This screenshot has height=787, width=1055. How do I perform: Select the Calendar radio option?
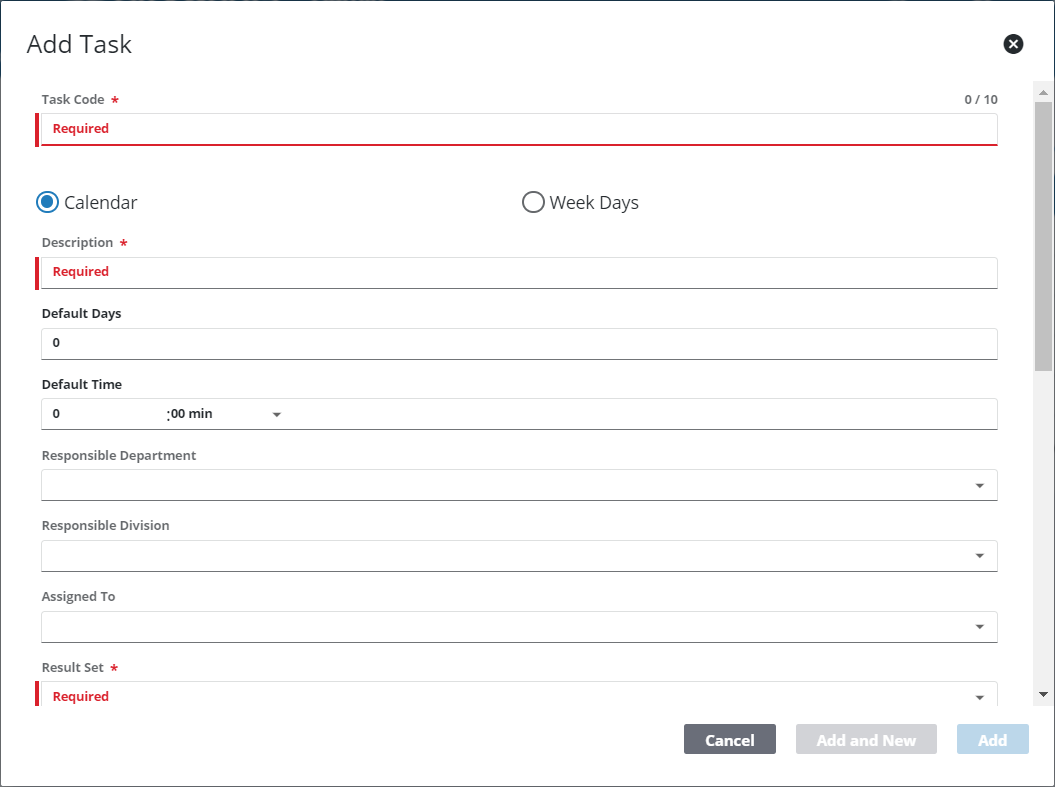[48, 202]
